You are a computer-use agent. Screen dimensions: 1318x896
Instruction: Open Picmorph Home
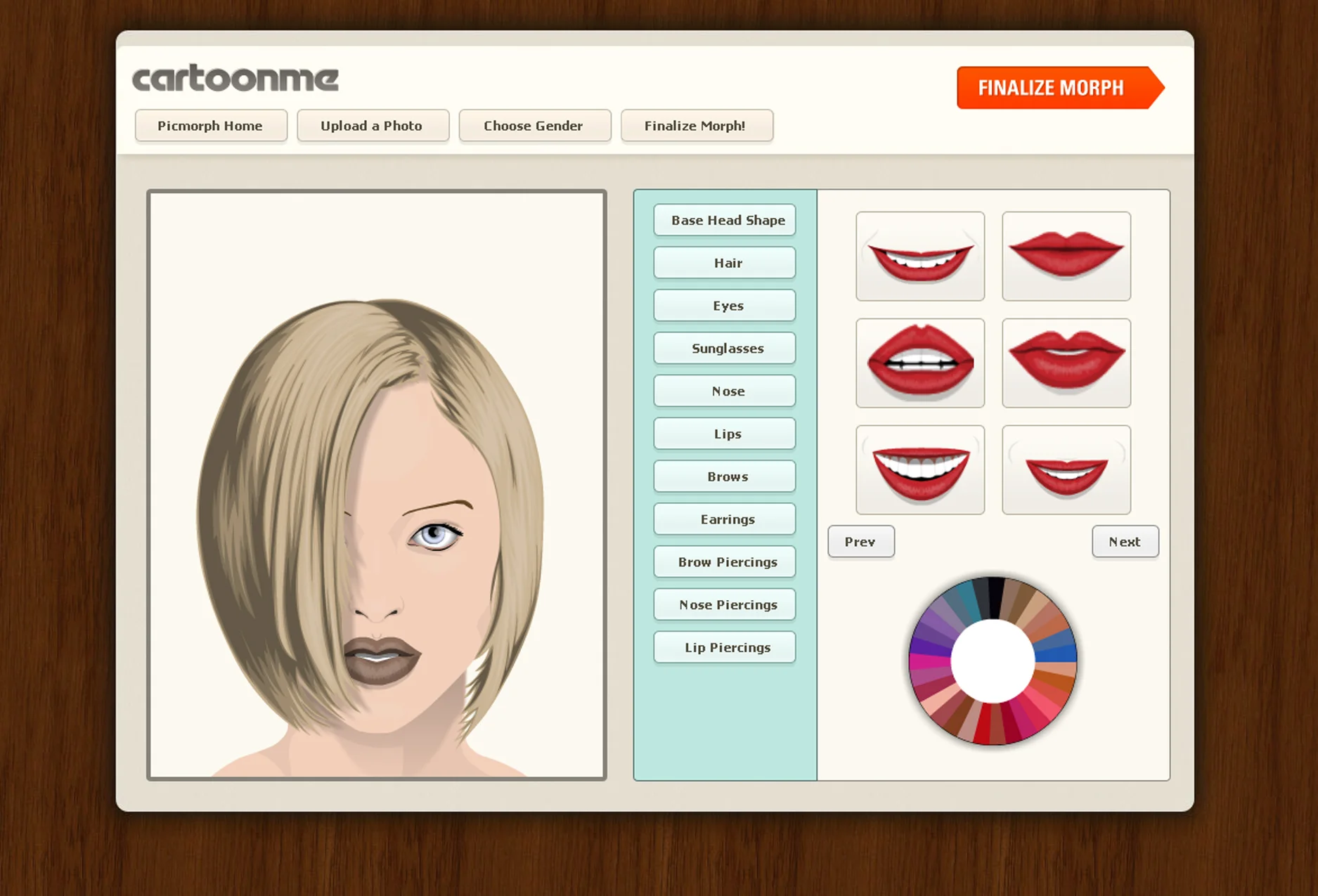[x=211, y=126]
